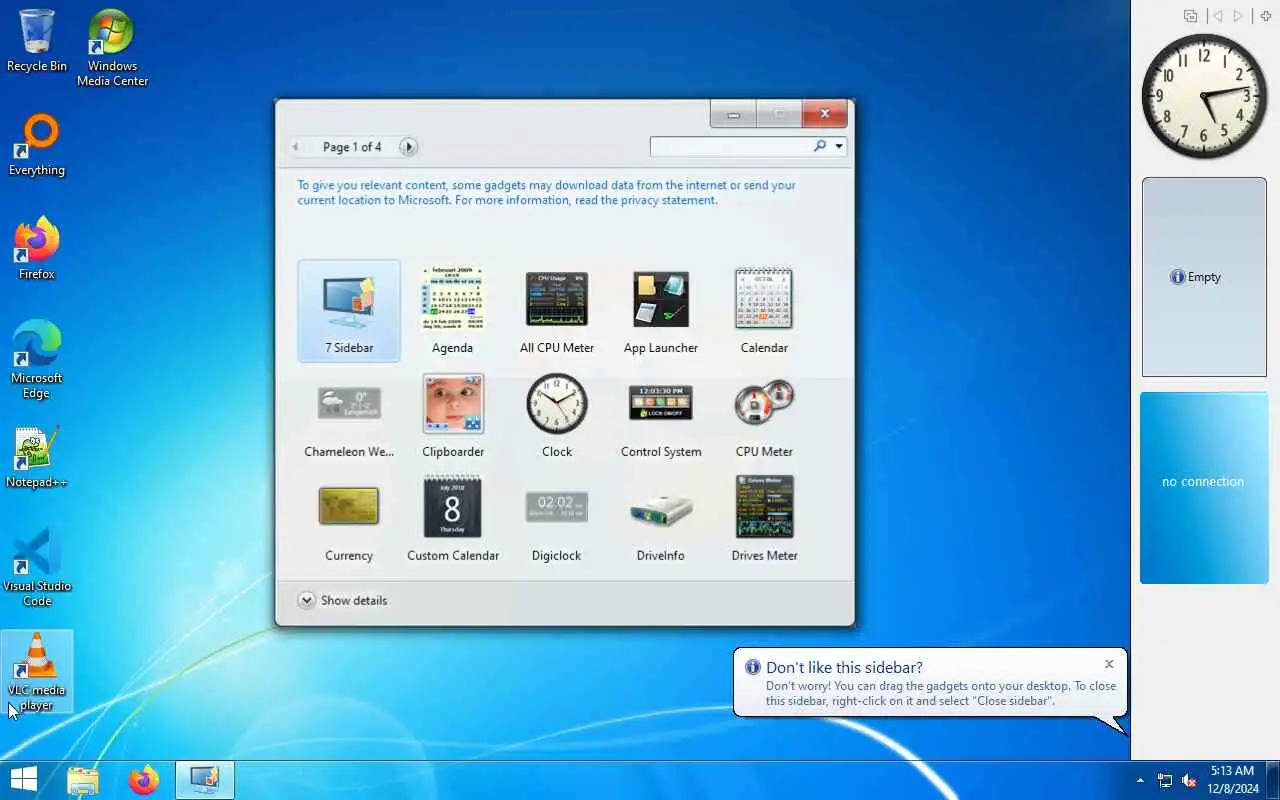Open File Explorer from taskbar
Screen dimensions: 1280x800
coord(83,780)
